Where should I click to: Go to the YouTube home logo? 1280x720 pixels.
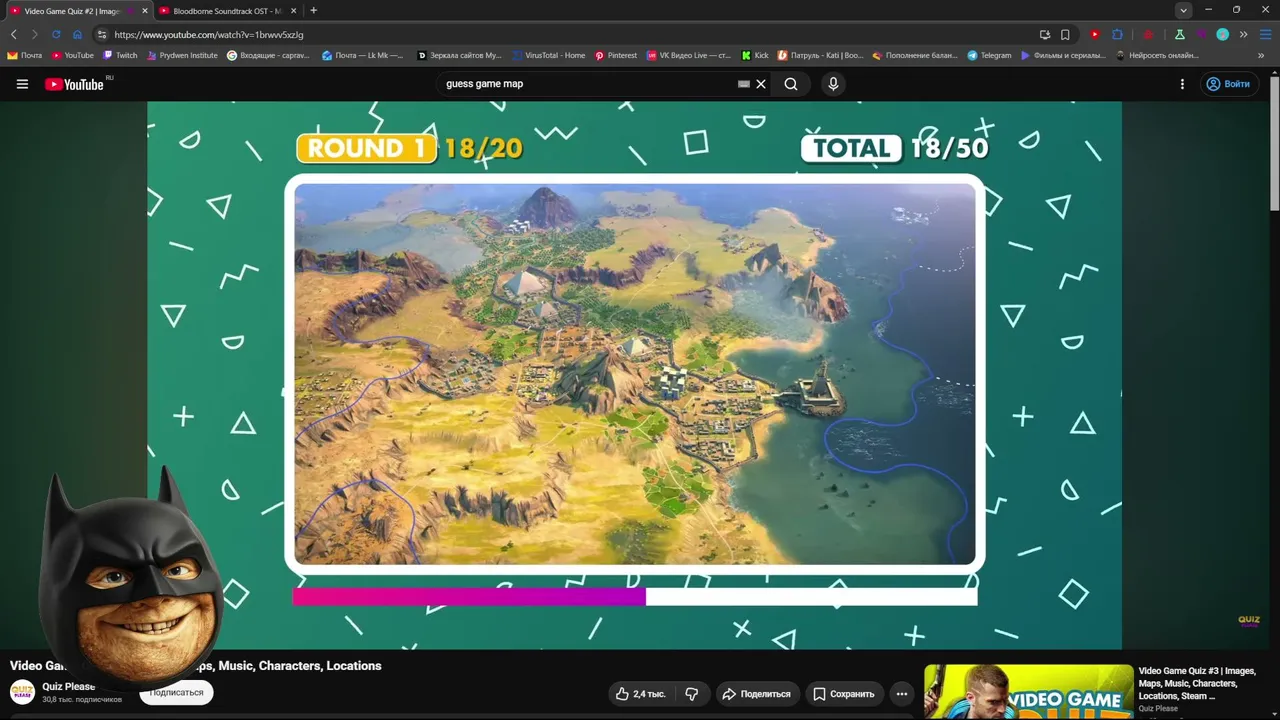75,84
